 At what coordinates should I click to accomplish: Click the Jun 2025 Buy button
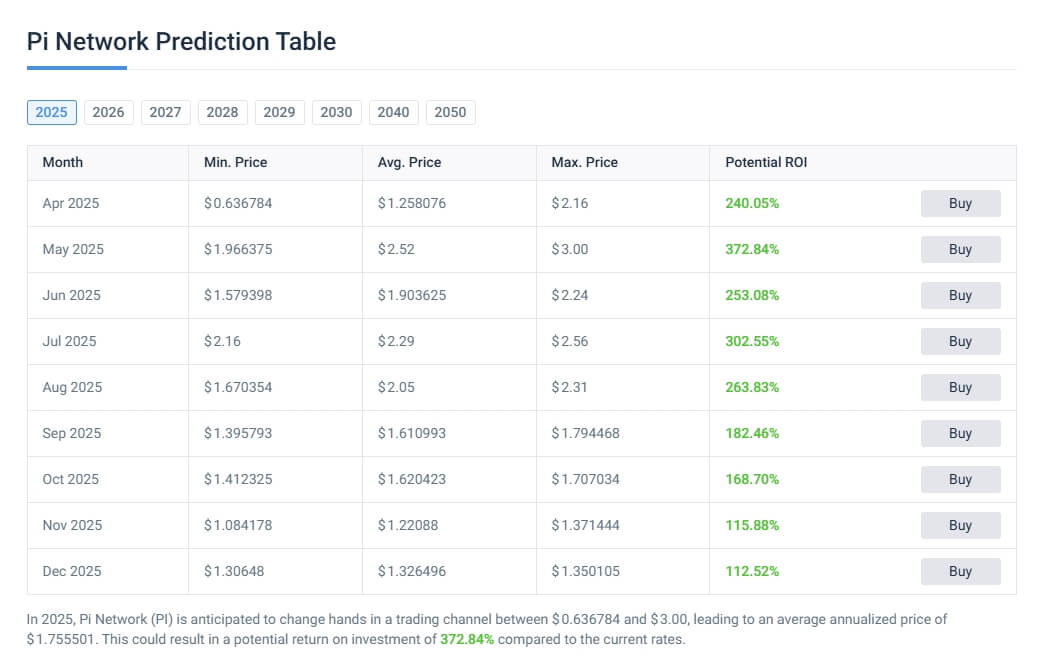click(960, 295)
